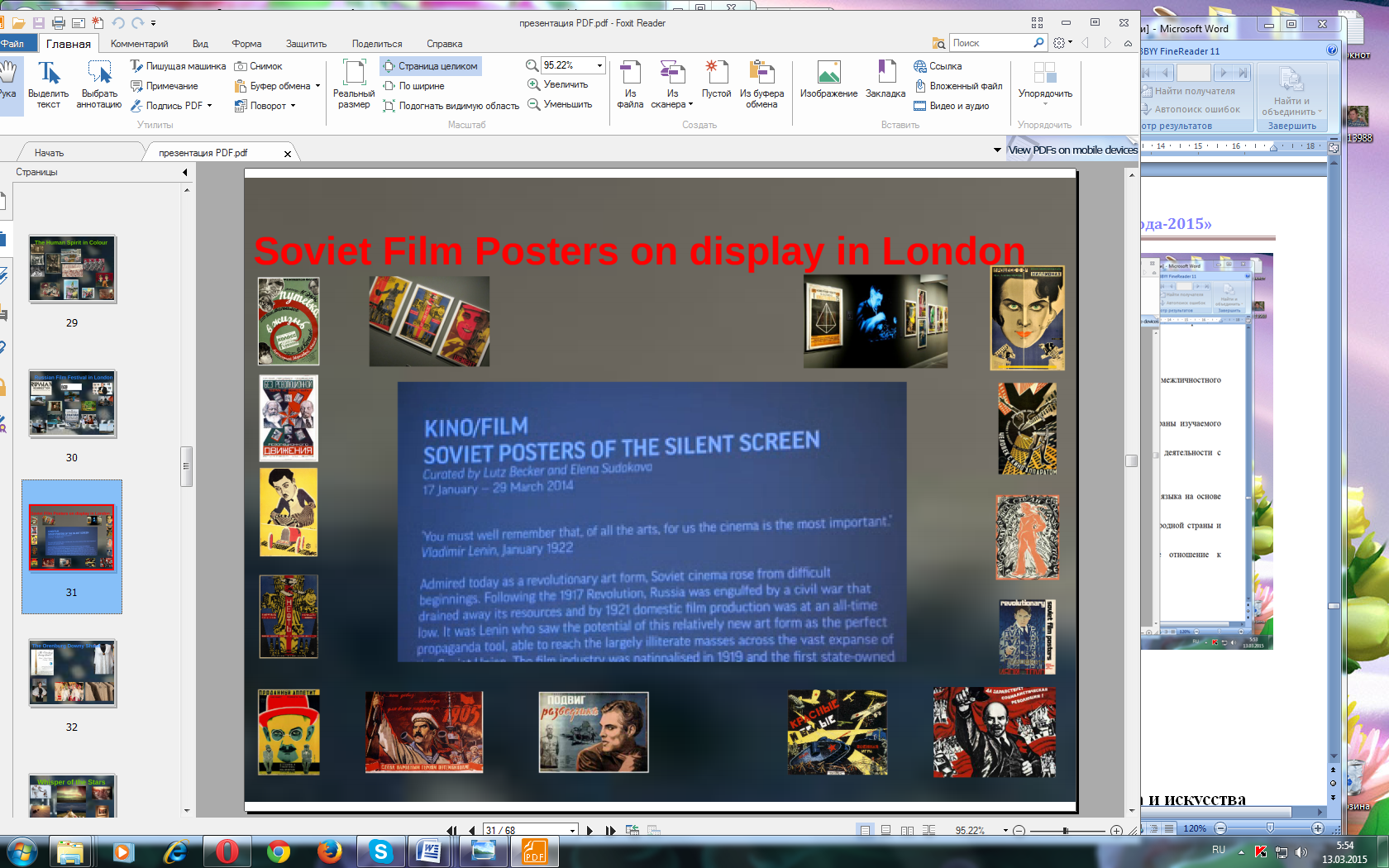The width and height of the screenshot is (1389, 868).
Task: Add a note with Примечание tool
Action: pyautogui.click(x=165, y=86)
